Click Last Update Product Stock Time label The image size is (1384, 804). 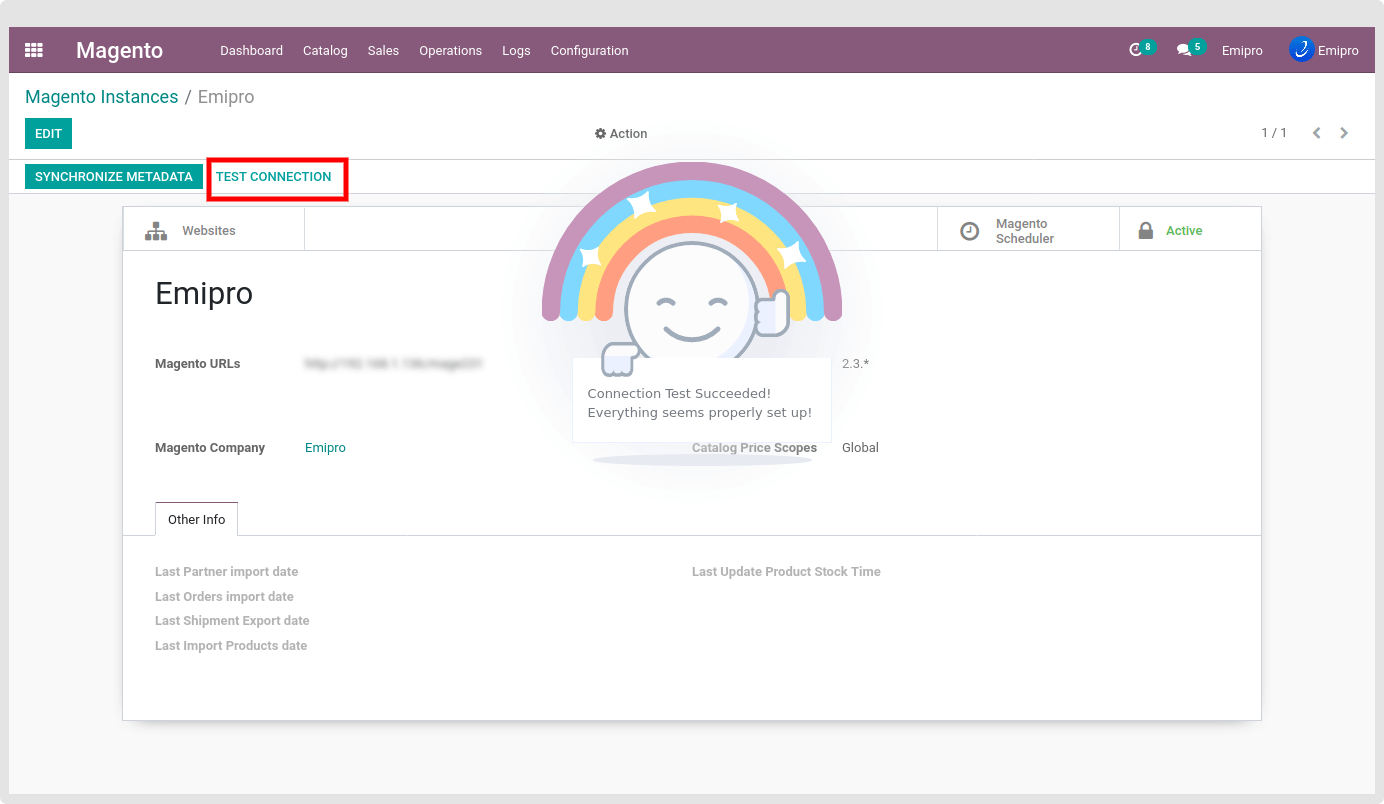pyautogui.click(x=786, y=572)
